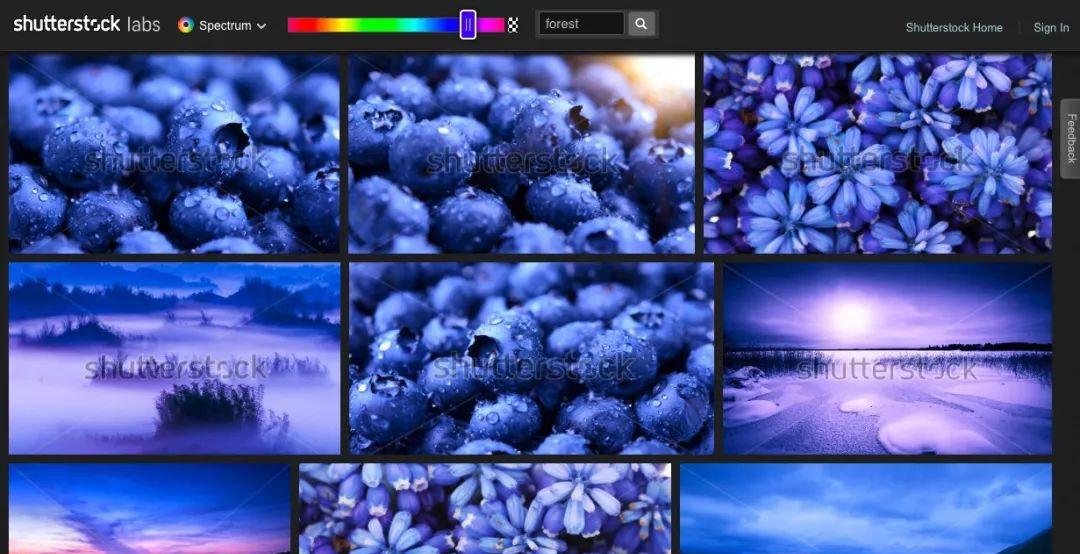This screenshot has width=1080, height=554.
Task: Open the Feedback side tab
Action: click(1070, 138)
